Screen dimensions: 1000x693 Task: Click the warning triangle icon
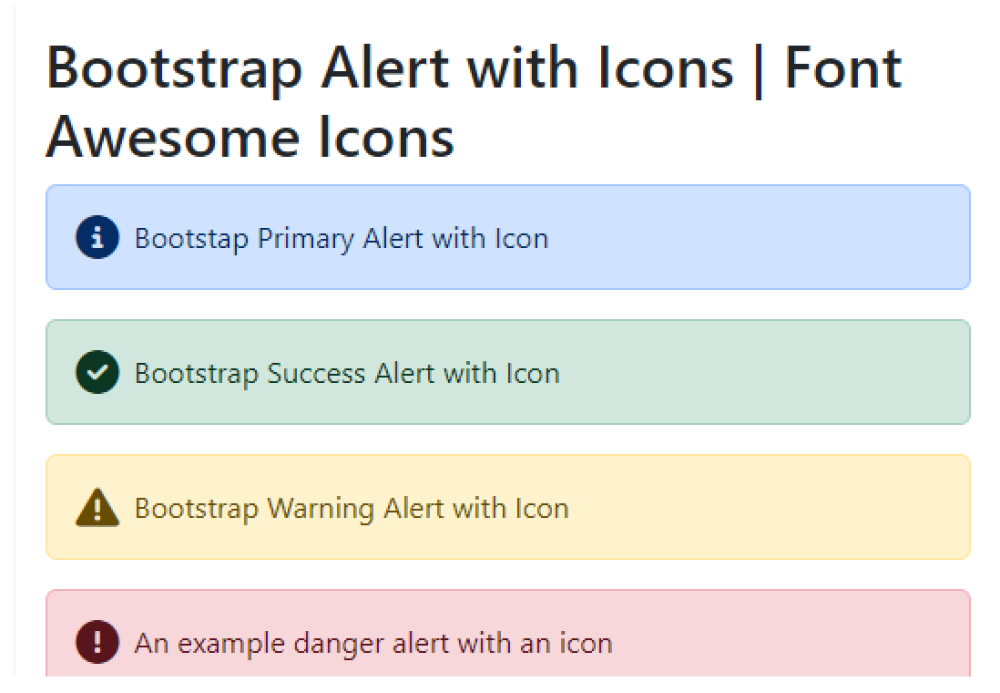[x=97, y=508]
